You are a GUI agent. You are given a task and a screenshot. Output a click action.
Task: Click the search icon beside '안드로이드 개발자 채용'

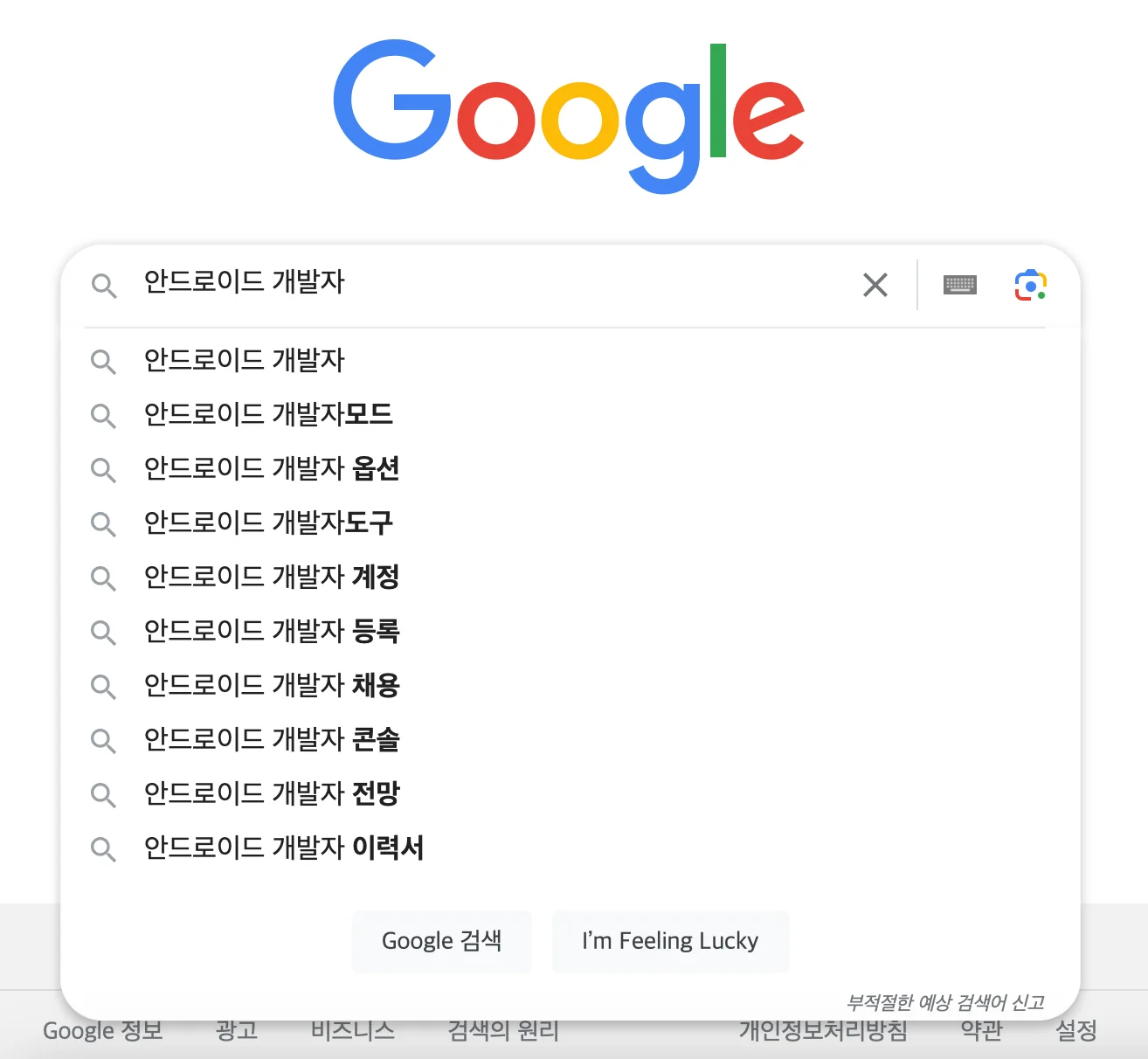103,686
